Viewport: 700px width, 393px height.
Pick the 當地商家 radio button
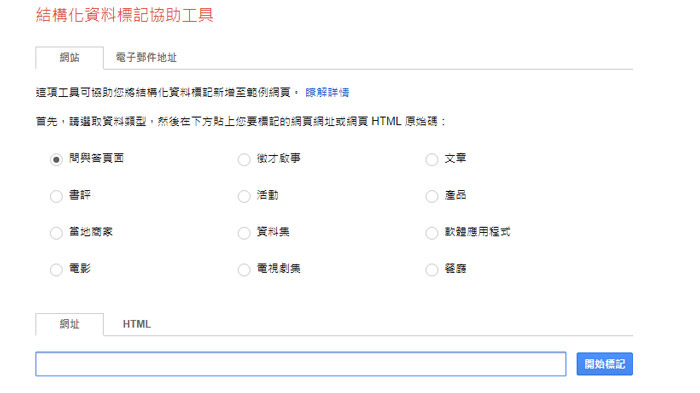[x=56, y=233]
